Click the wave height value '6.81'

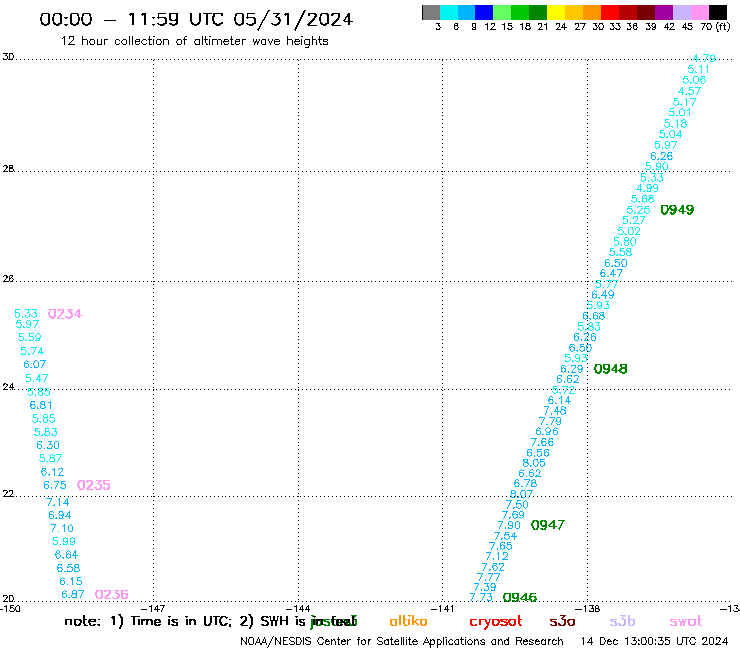(x=41, y=405)
